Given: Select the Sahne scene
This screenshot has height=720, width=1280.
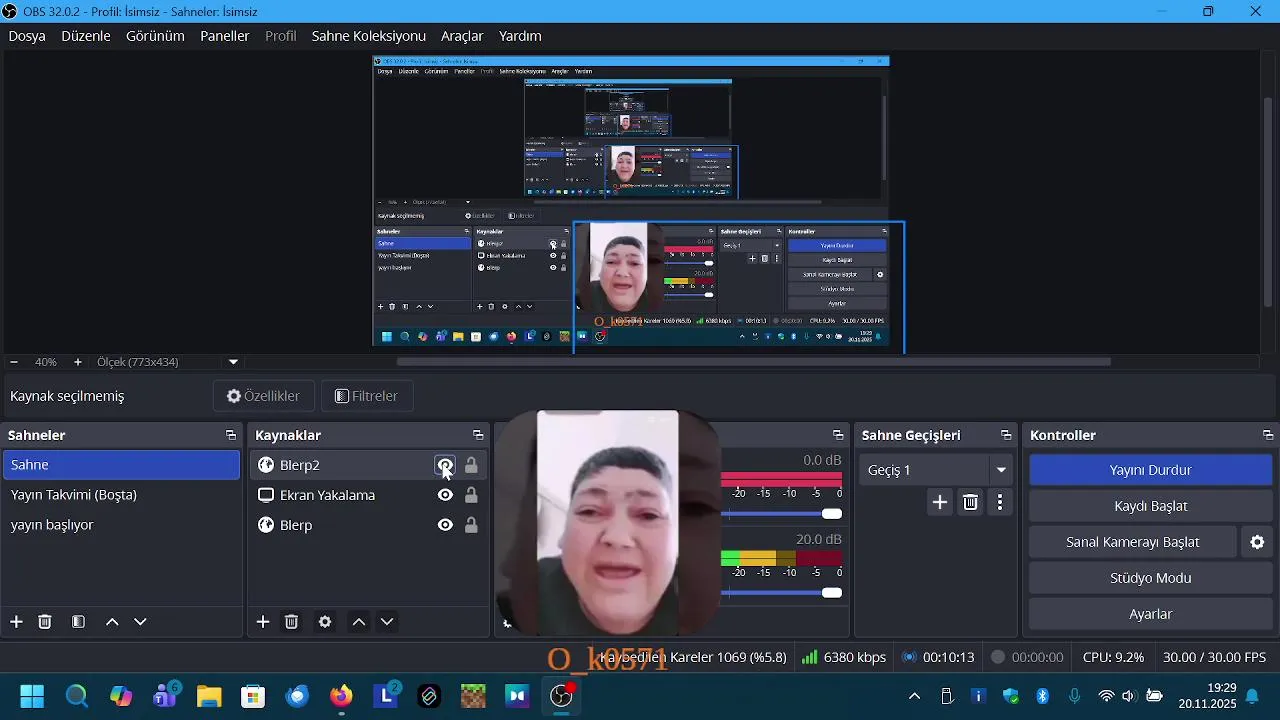Looking at the screenshot, I should click(121, 465).
